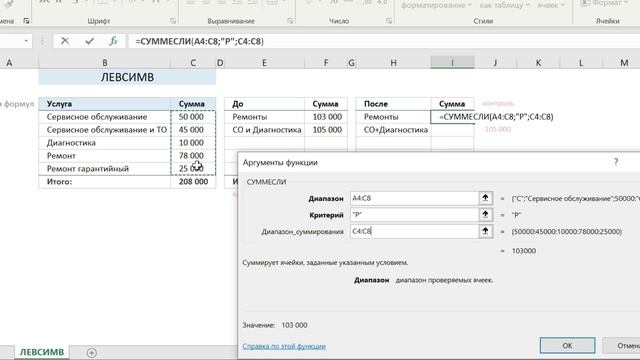This screenshot has width=640, height=360.
Task: Open the Выравнивание group dialog launcher
Action: tap(290, 21)
